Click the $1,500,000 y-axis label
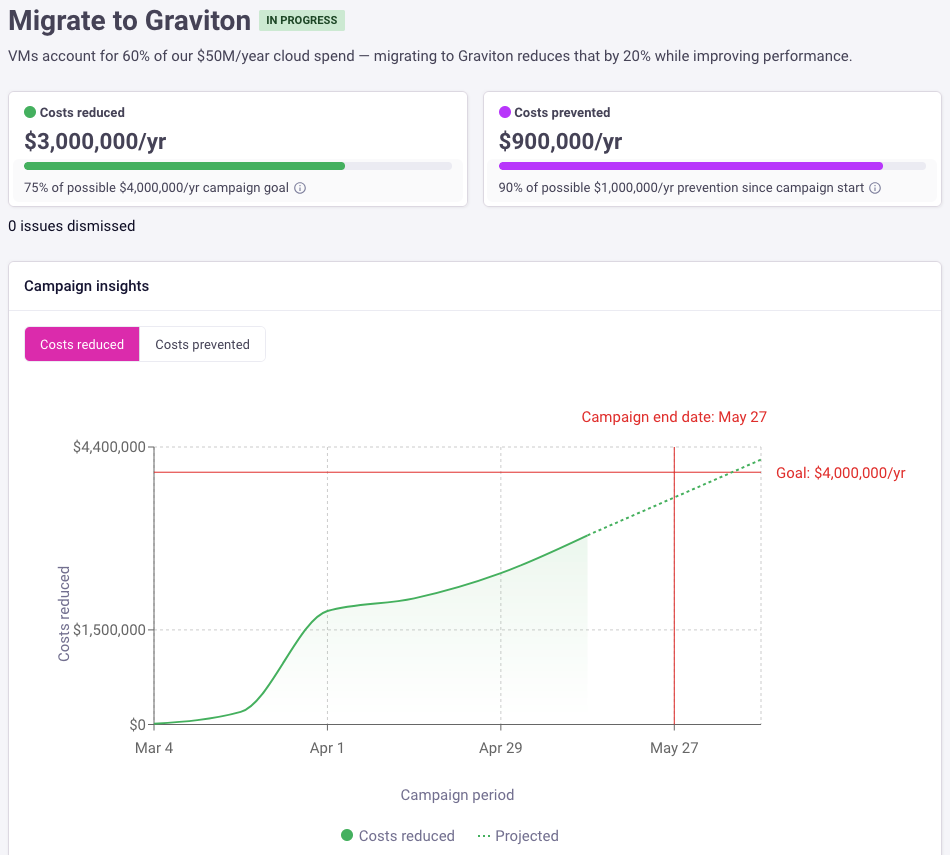Viewport: 950px width, 855px height. (109, 630)
